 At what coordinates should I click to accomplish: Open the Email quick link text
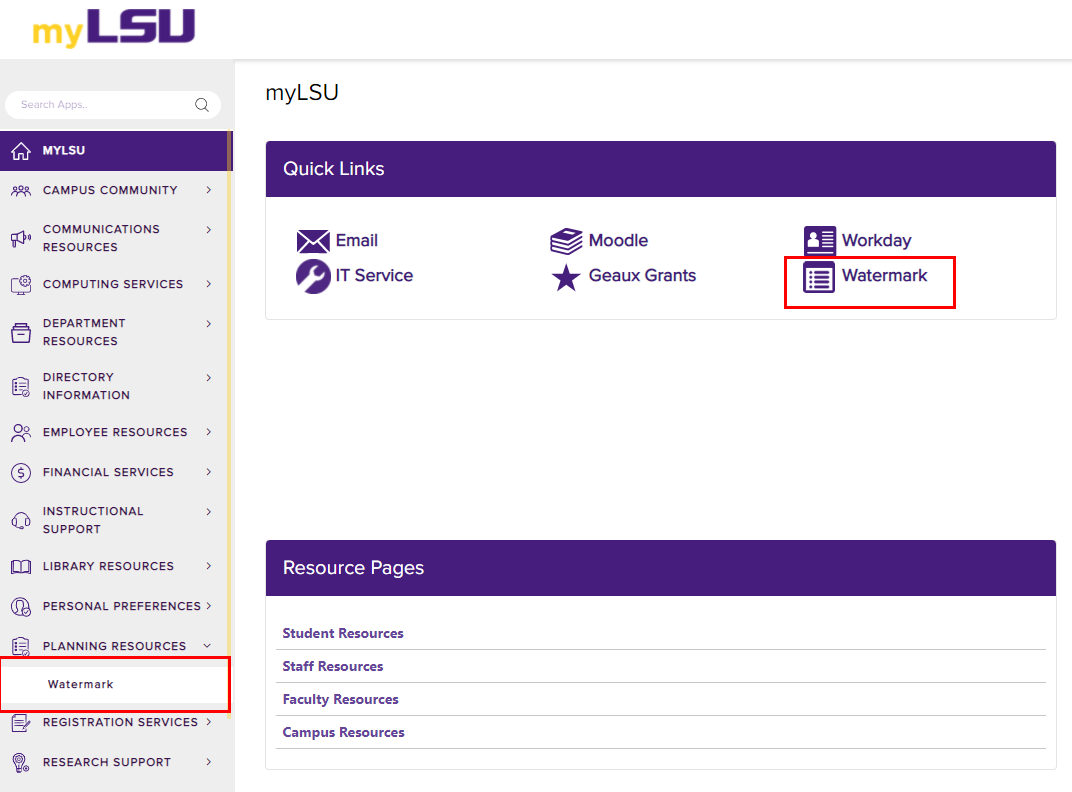[x=356, y=240]
